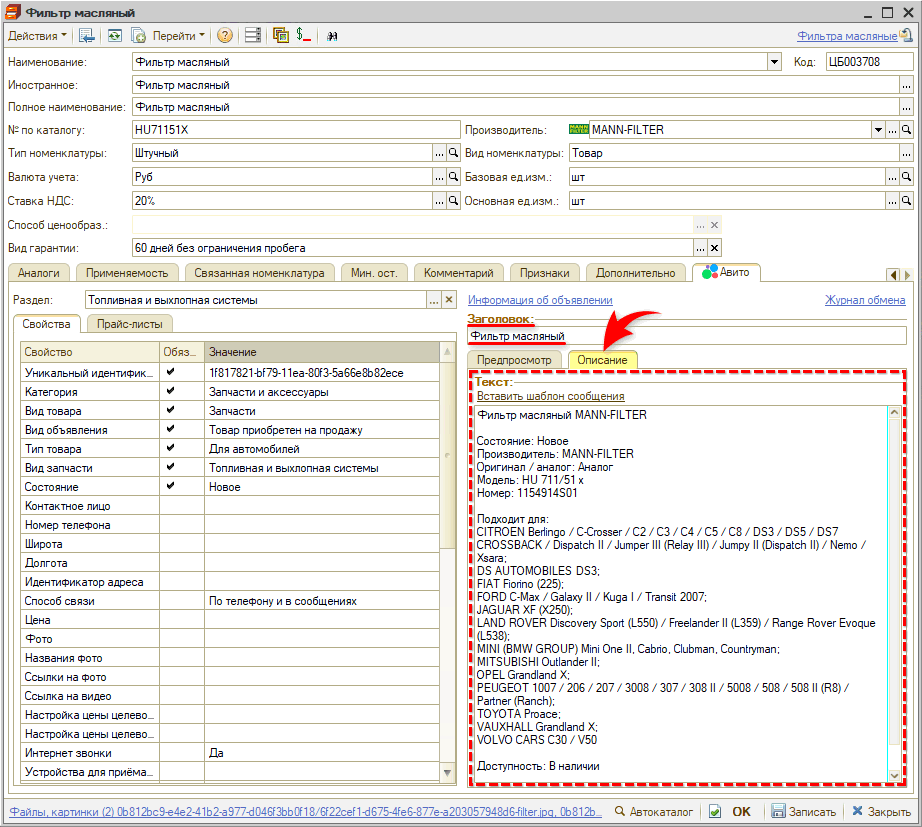
Task: Expand the Производитель dropdown arrow
Action: tap(877, 130)
